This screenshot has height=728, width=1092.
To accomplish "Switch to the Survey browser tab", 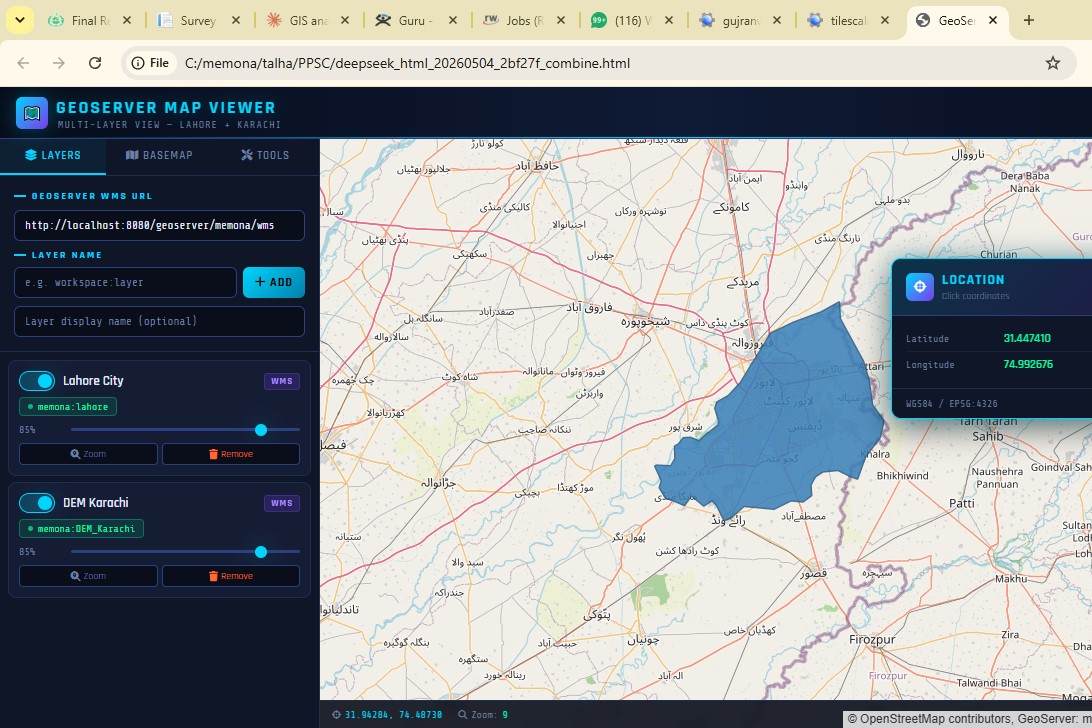I will 198,20.
